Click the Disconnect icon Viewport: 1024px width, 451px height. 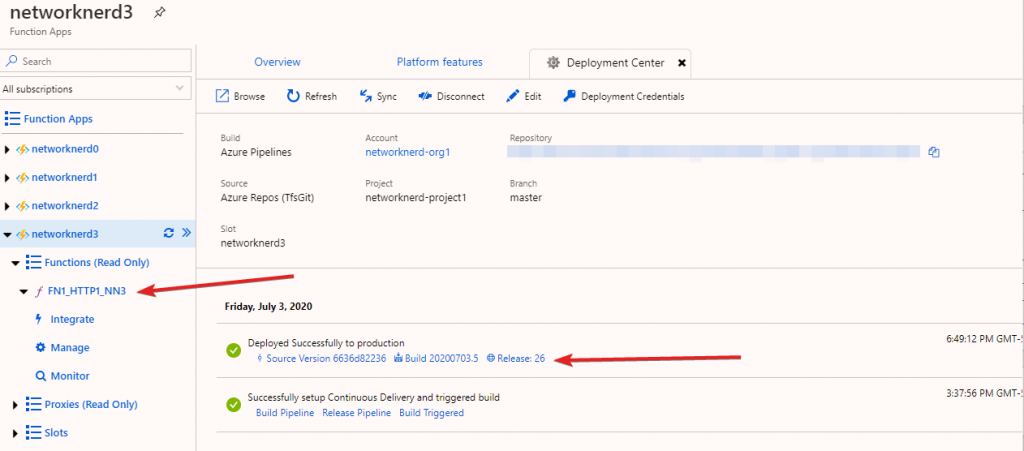425,96
